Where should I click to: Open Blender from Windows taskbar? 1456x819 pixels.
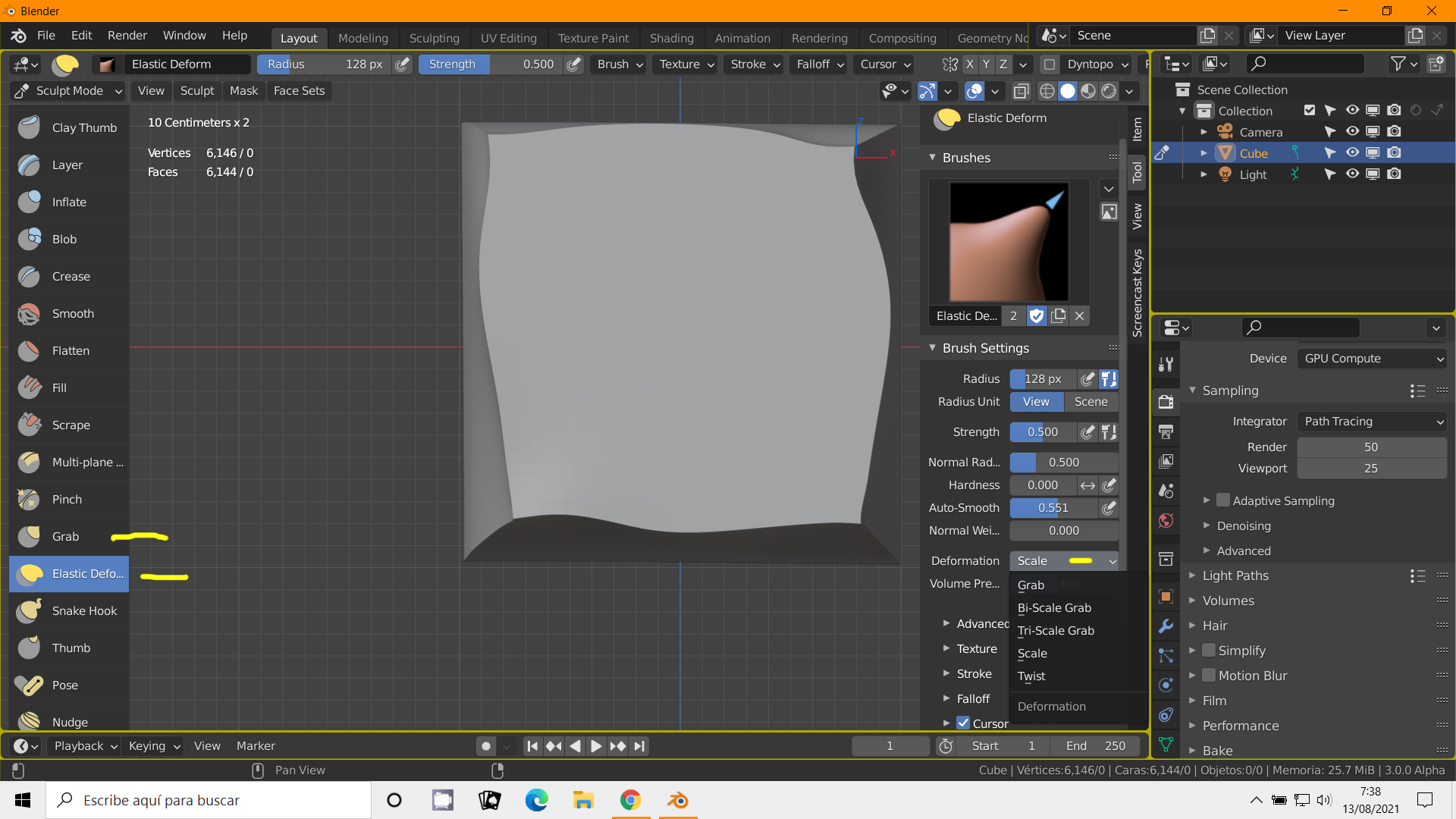point(677,800)
